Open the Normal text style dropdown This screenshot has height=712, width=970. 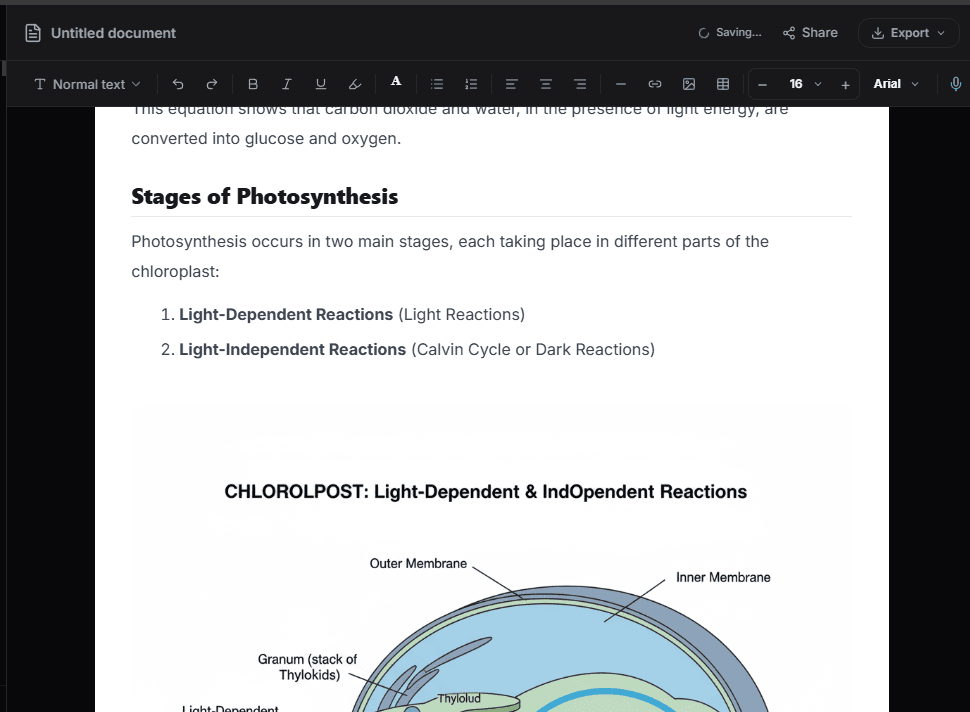tap(87, 84)
